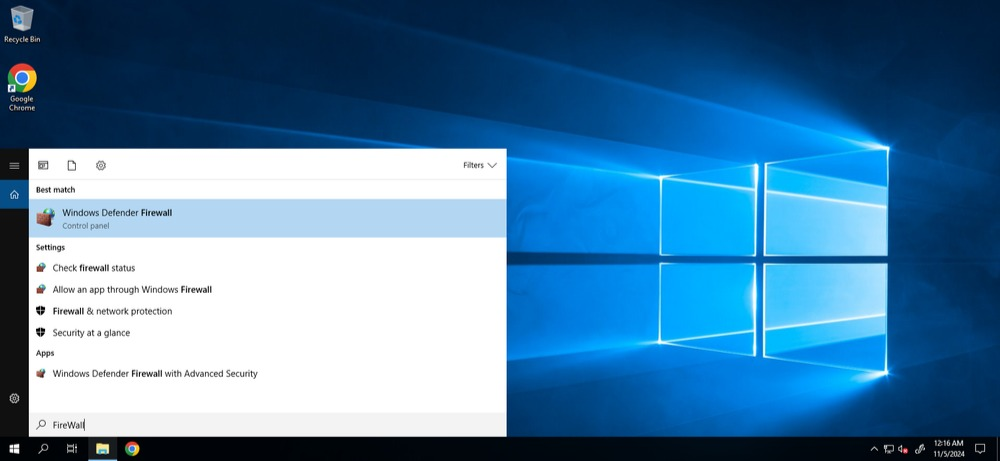The height and width of the screenshot is (461, 1000).
Task: Open the Recycle Bin desktop icon
Action: (22, 24)
